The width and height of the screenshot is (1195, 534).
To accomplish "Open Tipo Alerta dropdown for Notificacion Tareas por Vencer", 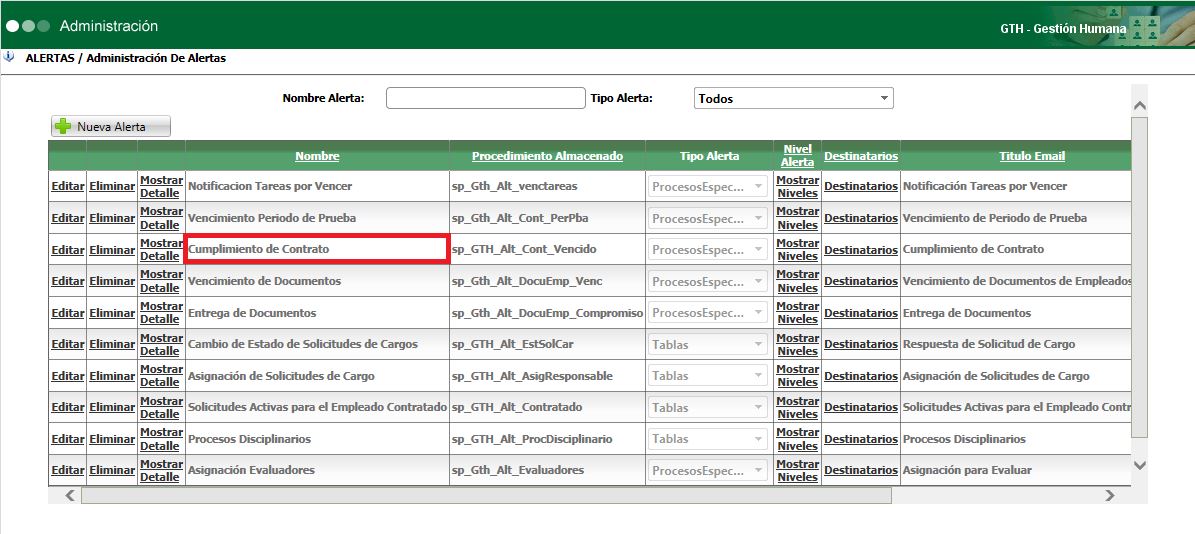I will pyautogui.click(x=708, y=187).
